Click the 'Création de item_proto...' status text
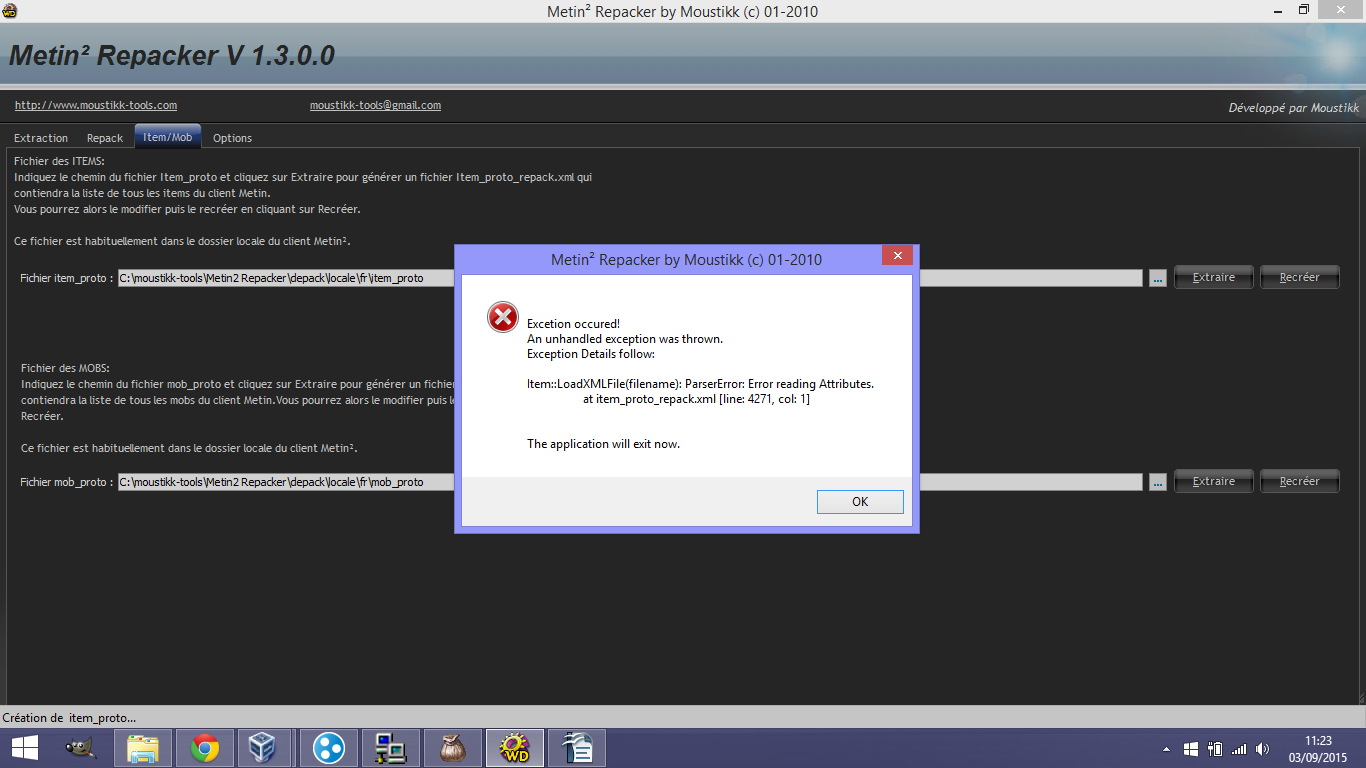1366x768 pixels. tap(69, 718)
